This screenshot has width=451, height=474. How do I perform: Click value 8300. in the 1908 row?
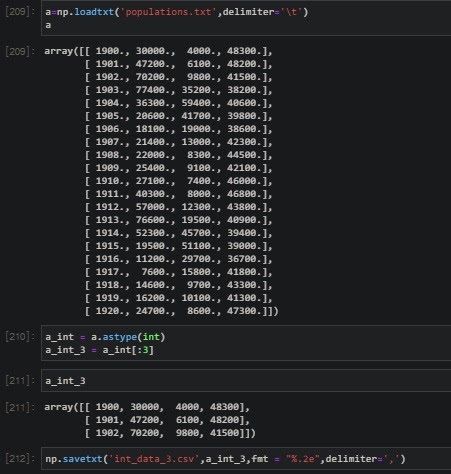(x=202, y=155)
